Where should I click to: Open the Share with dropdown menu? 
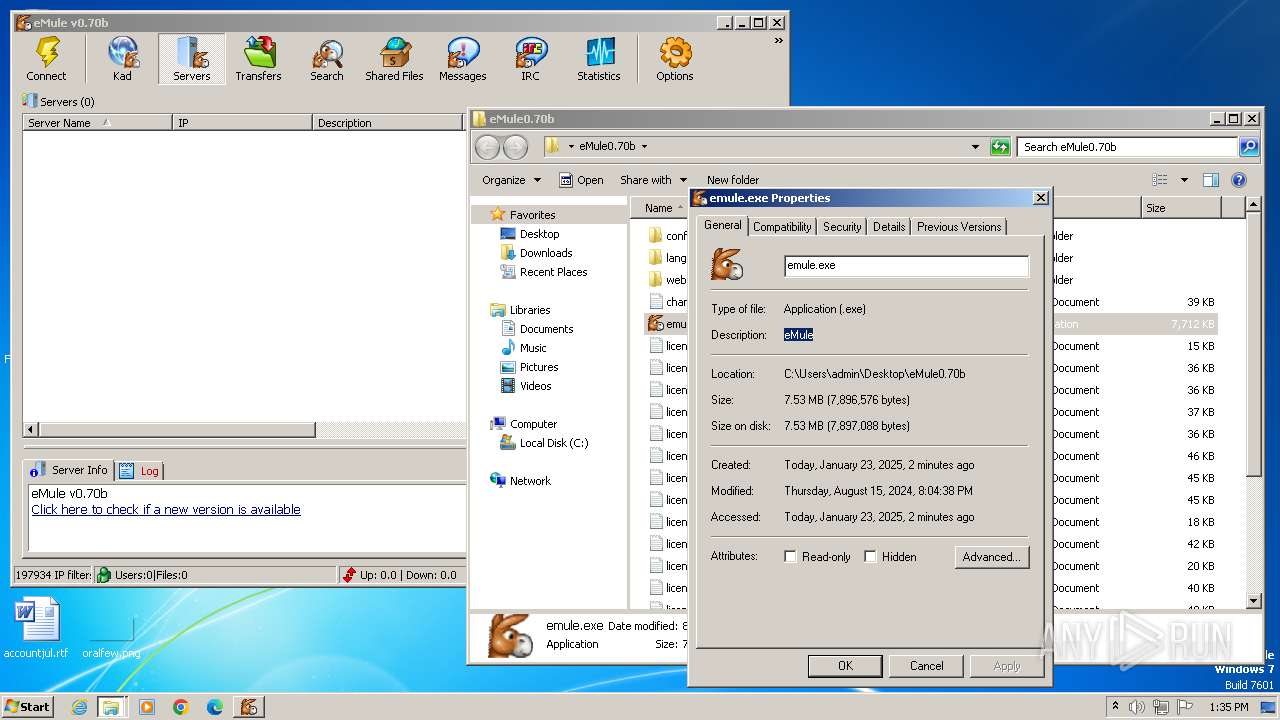point(653,180)
